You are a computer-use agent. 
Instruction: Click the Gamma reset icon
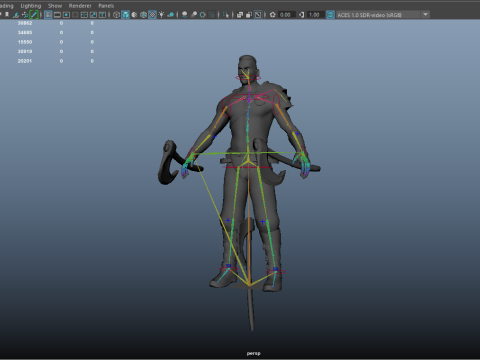pyautogui.click(x=301, y=15)
